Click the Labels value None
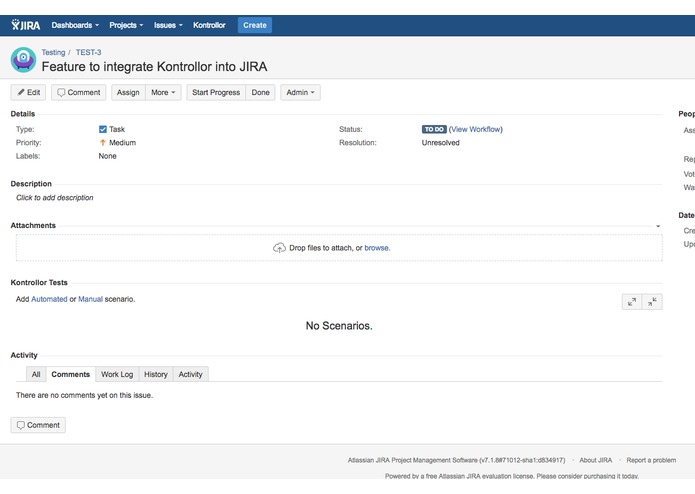 pyautogui.click(x=107, y=156)
